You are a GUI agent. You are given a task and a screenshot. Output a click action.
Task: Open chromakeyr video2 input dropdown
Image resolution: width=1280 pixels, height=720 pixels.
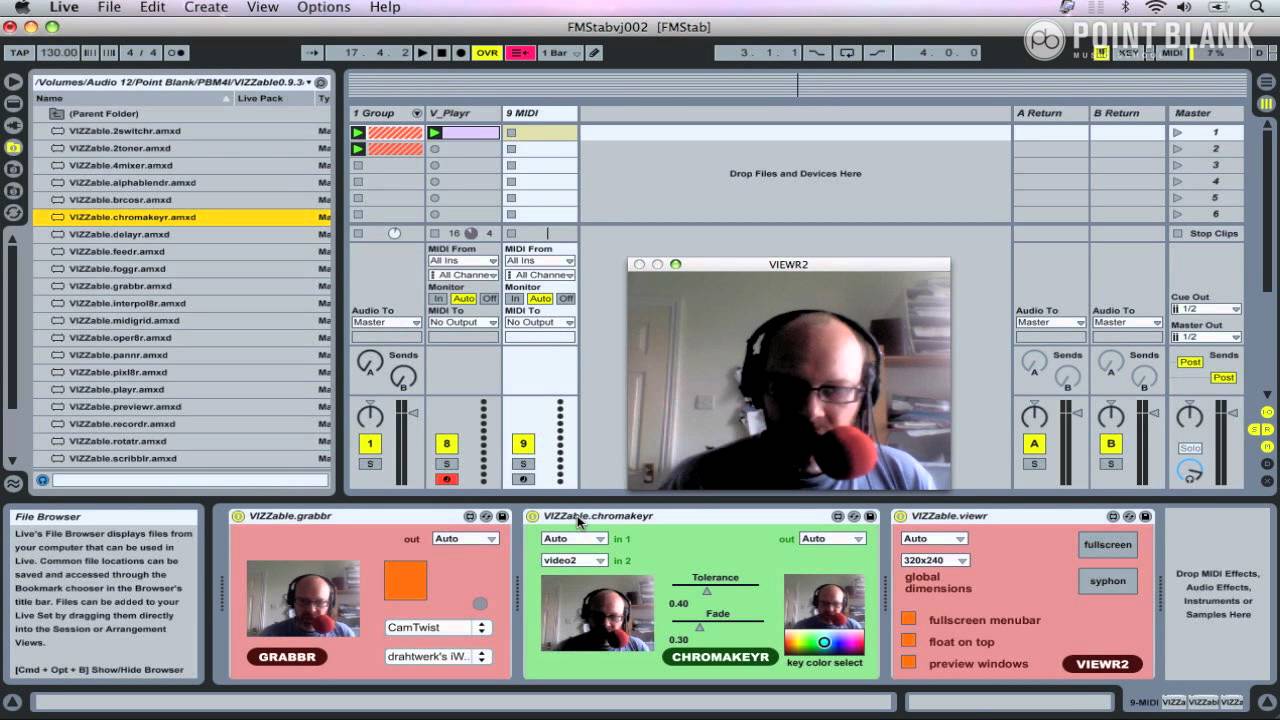[574, 561]
